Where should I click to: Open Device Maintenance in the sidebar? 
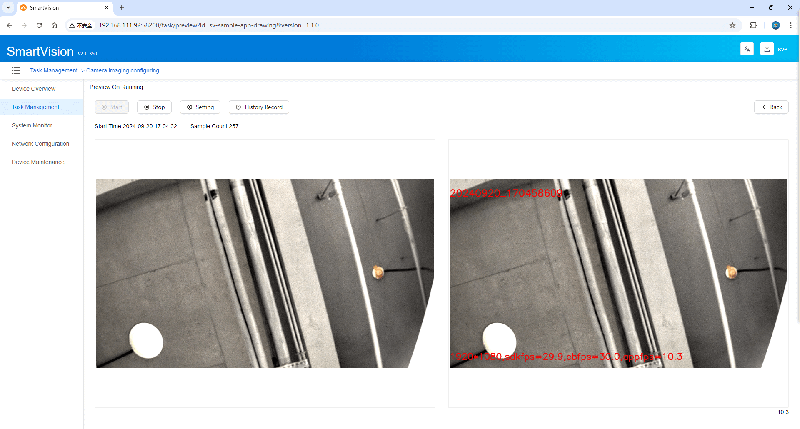pyautogui.click(x=38, y=162)
